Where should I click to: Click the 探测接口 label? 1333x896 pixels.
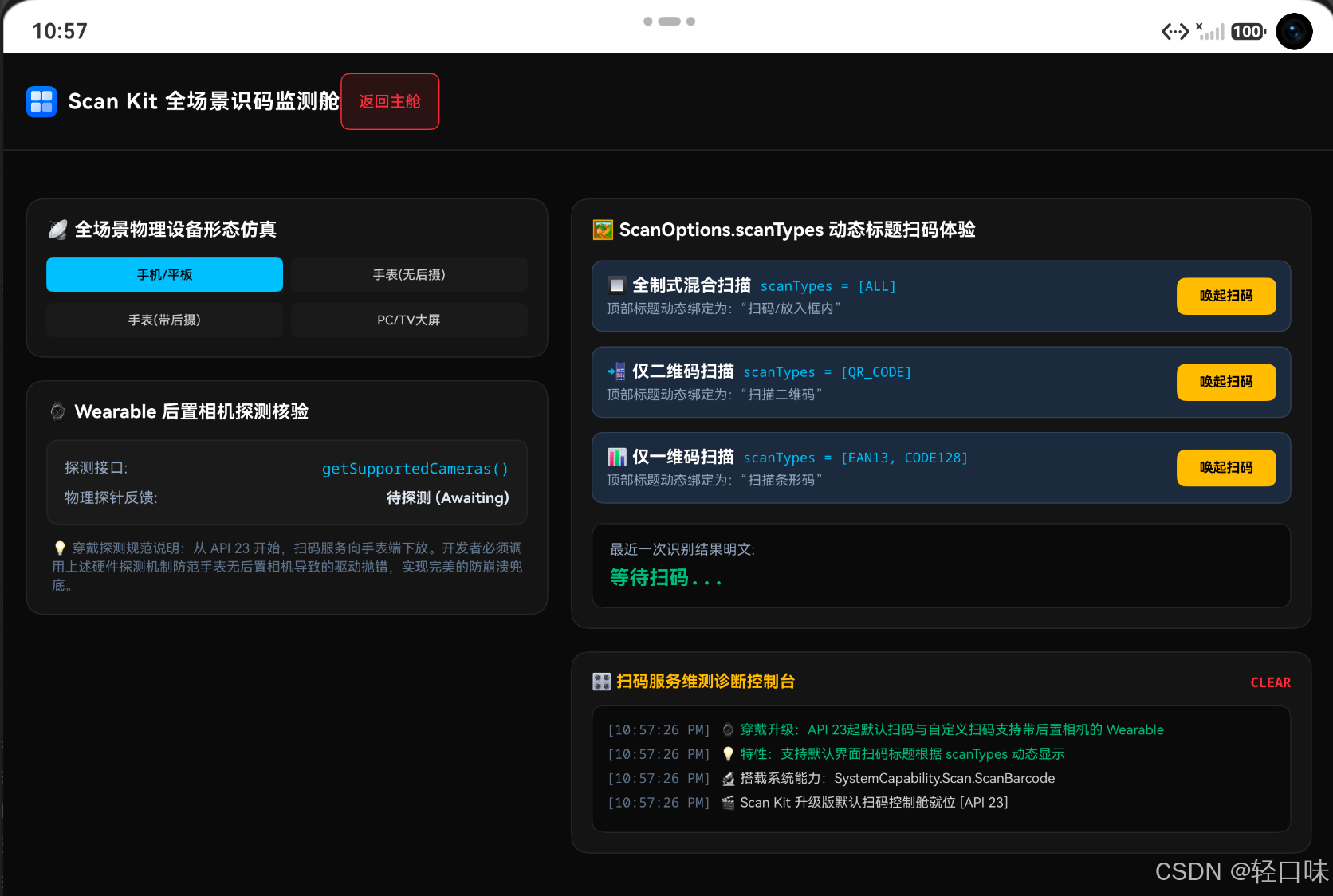(96, 468)
